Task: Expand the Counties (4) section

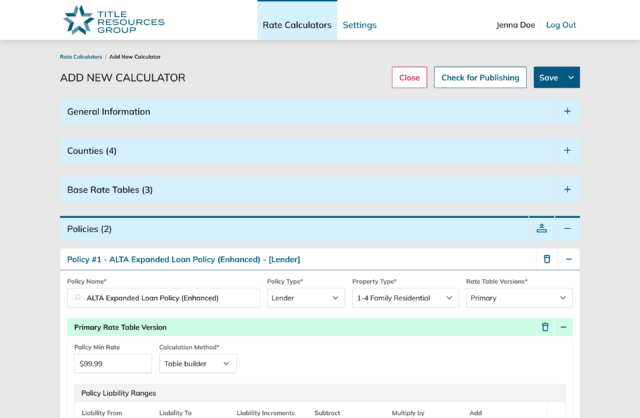Action: click(x=567, y=151)
